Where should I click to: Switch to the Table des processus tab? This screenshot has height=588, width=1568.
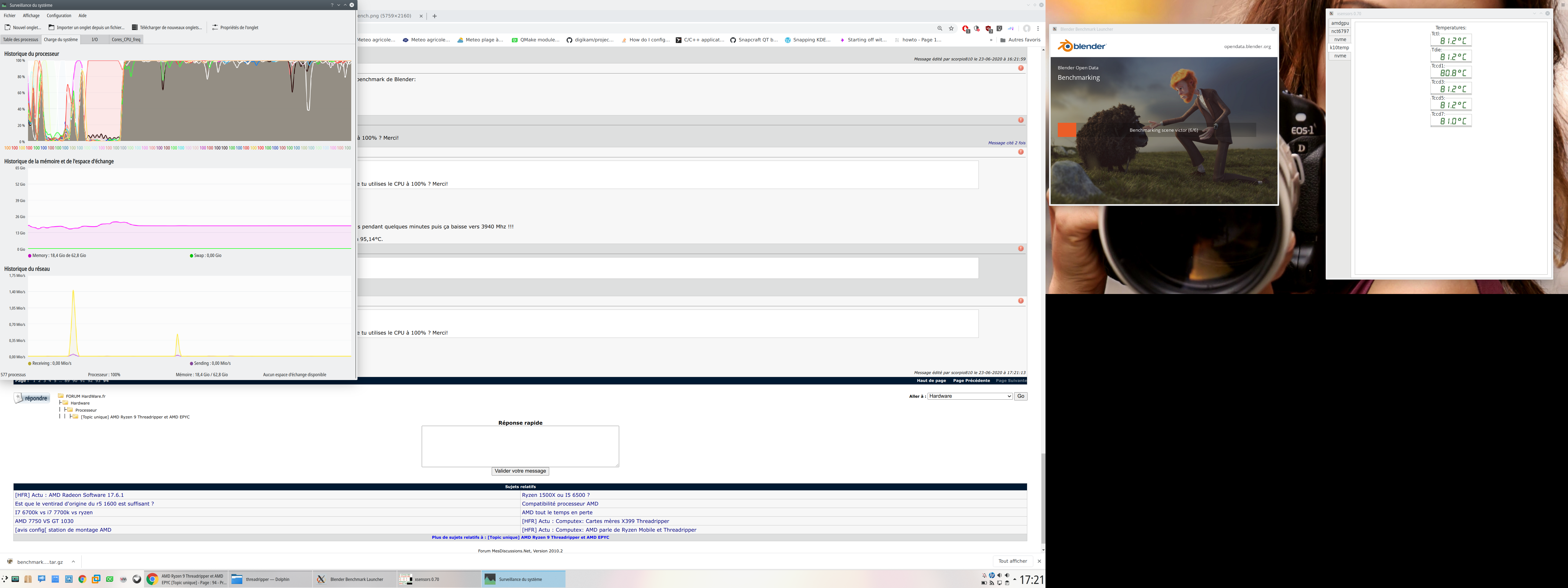[21, 39]
